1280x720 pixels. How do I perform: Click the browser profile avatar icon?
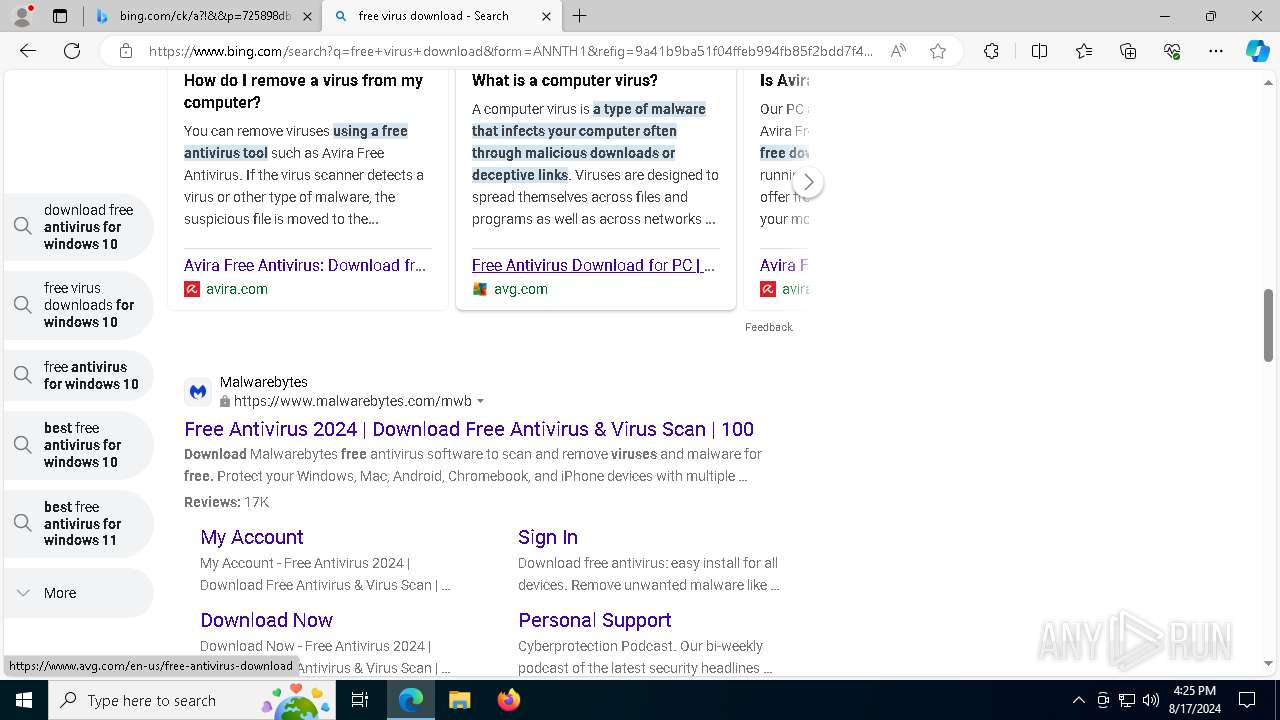pyautogui.click(x=22, y=16)
